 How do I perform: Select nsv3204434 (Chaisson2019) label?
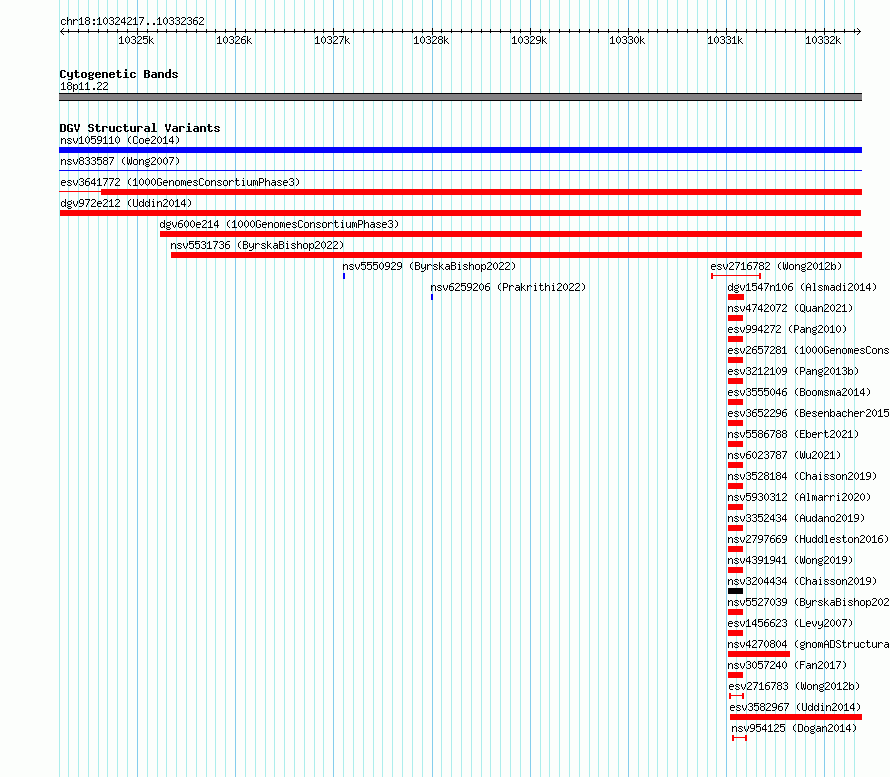click(x=802, y=581)
